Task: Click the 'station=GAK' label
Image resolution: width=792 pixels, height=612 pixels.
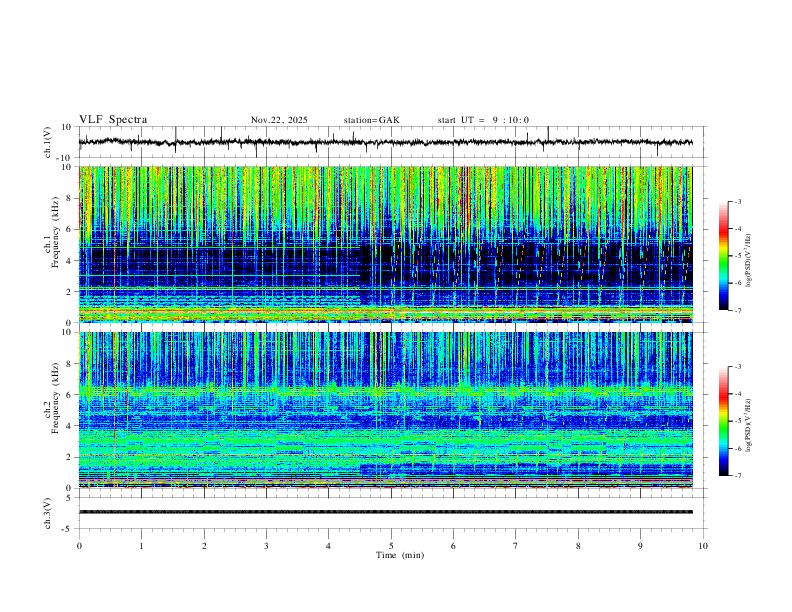Action: pyautogui.click(x=371, y=120)
